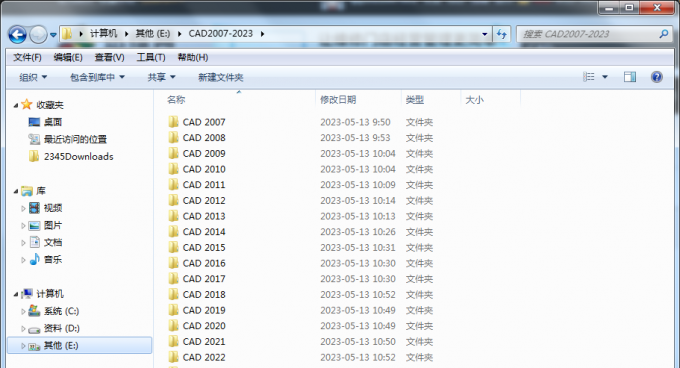Open the 查看(V) menu

pos(109,57)
